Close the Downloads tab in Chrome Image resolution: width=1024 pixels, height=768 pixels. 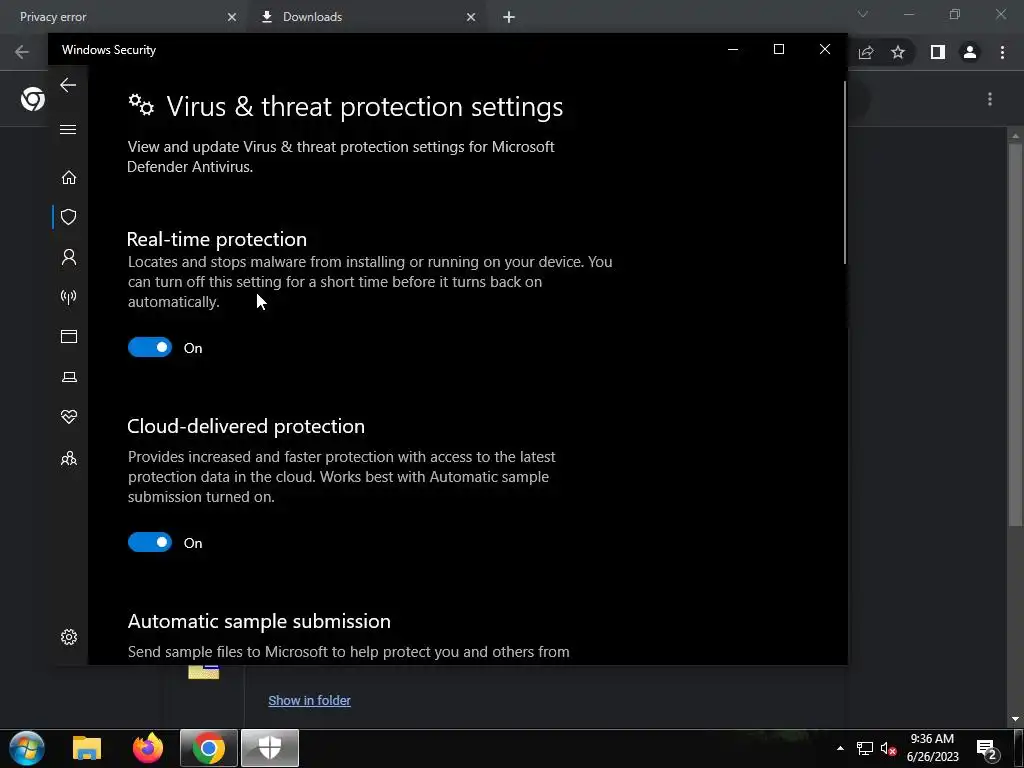pyautogui.click(x=471, y=18)
